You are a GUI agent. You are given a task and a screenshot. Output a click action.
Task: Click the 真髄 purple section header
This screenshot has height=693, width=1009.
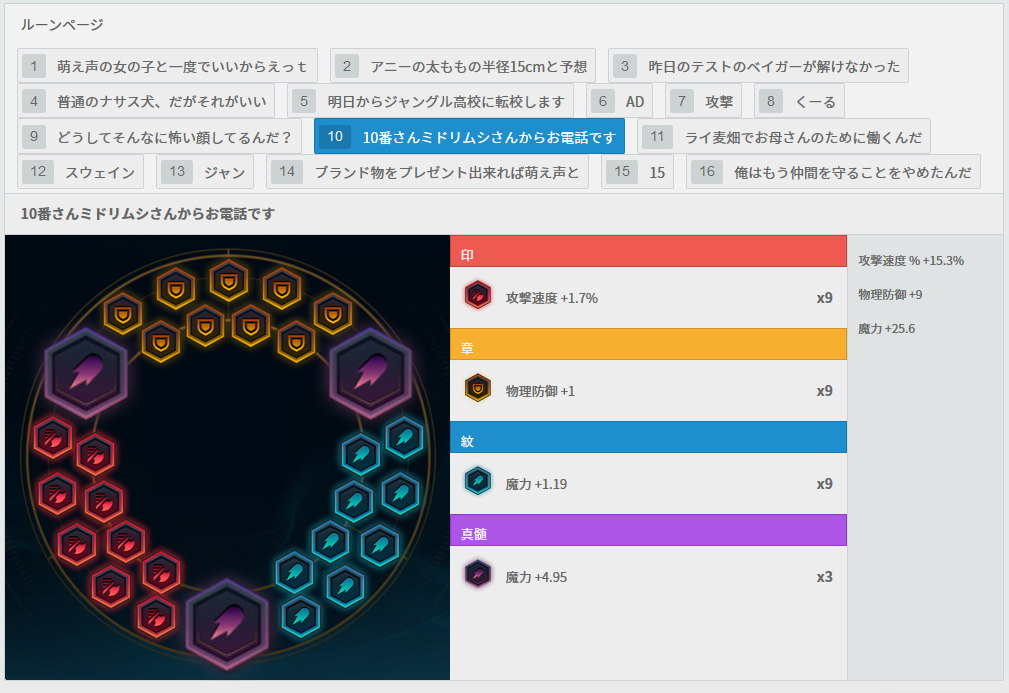click(x=648, y=530)
